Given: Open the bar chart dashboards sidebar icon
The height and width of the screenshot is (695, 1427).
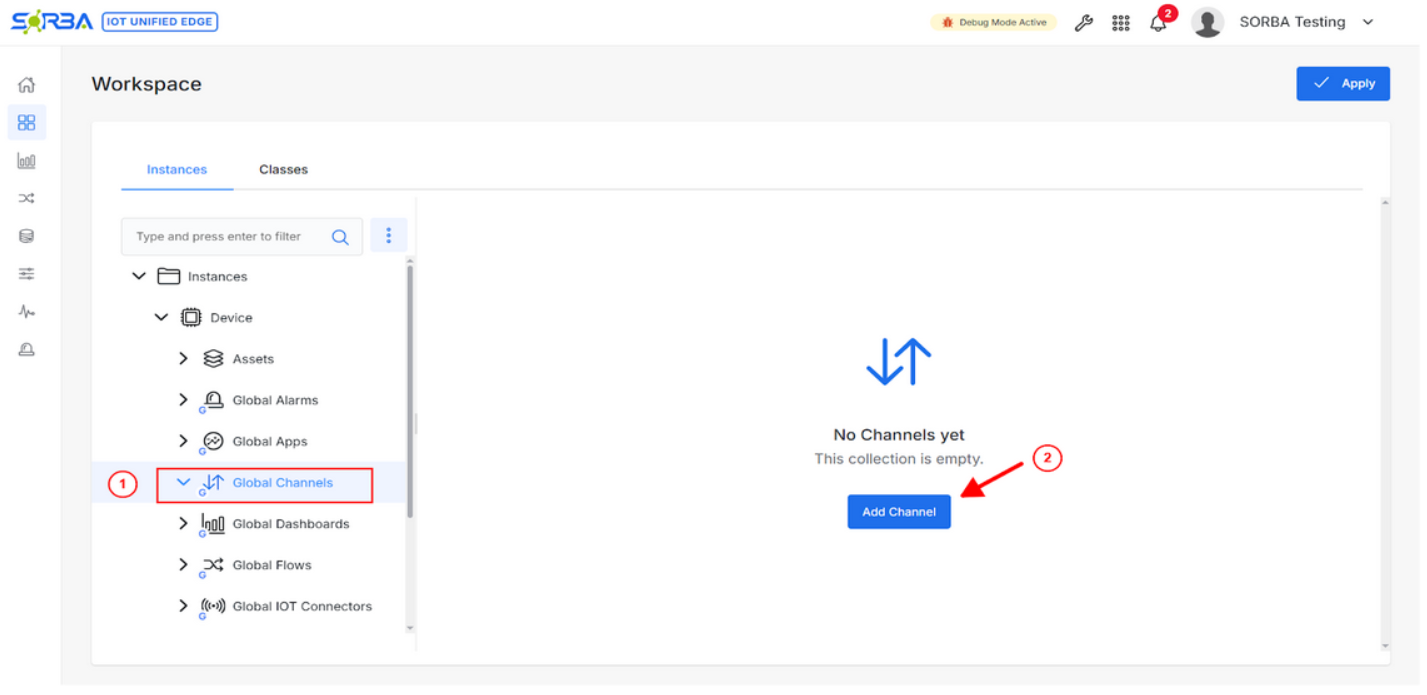Looking at the screenshot, I should 27,161.
